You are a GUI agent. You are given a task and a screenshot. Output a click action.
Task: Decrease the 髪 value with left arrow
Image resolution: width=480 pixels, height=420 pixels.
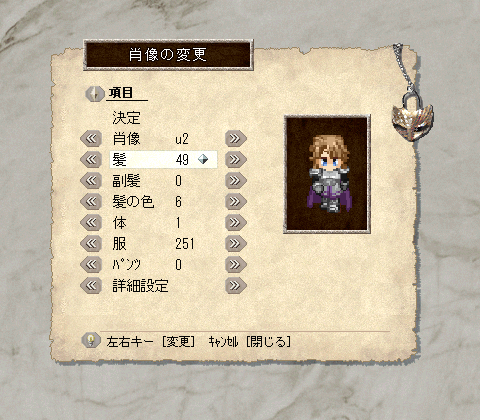coord(91,160)
